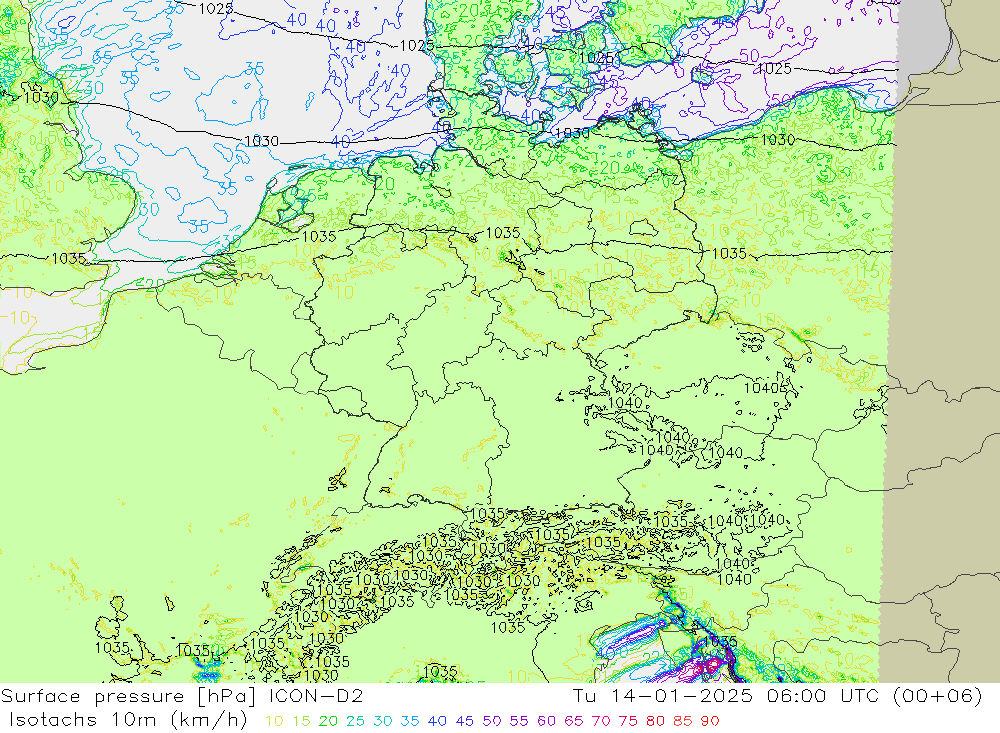Select the green 20 legend value

click(x=328, y=721)
